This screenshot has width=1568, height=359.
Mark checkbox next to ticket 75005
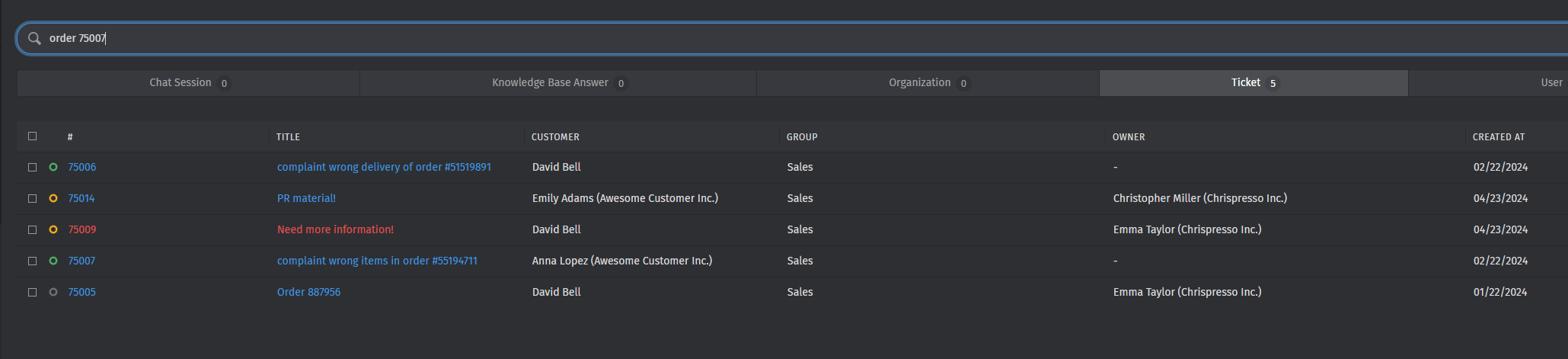coord(32,292)
